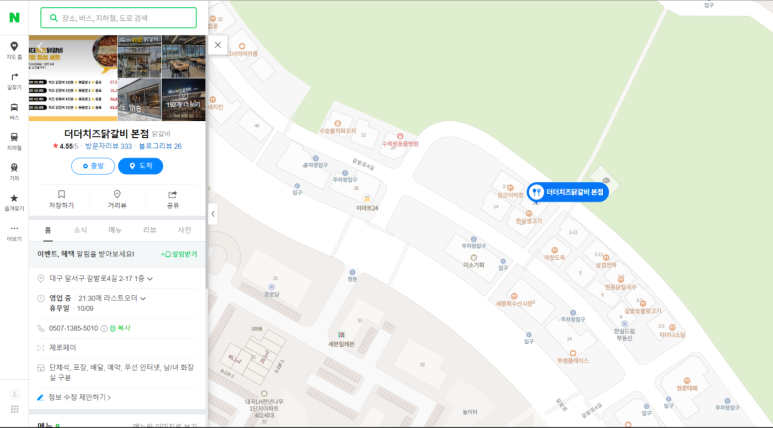The width and height of the screenshot is (773, 428).
Task: Click 알림받기 notification button
Action: [179, 254]
